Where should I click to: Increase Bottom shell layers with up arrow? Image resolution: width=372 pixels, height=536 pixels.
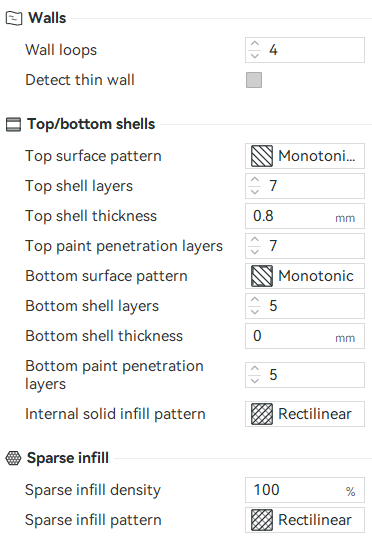pos(255,299)
